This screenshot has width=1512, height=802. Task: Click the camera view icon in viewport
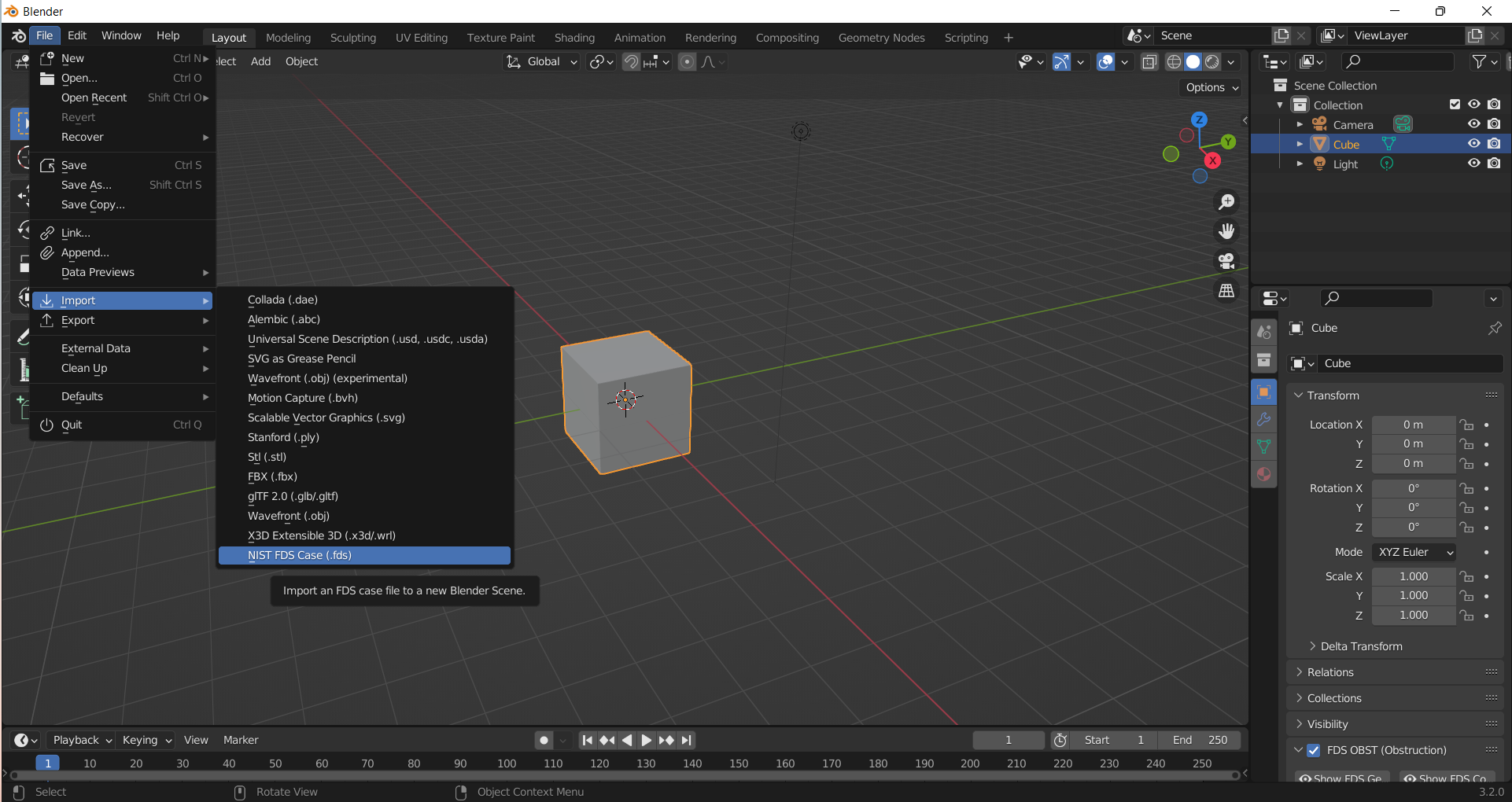click(x=1226, y=260)
